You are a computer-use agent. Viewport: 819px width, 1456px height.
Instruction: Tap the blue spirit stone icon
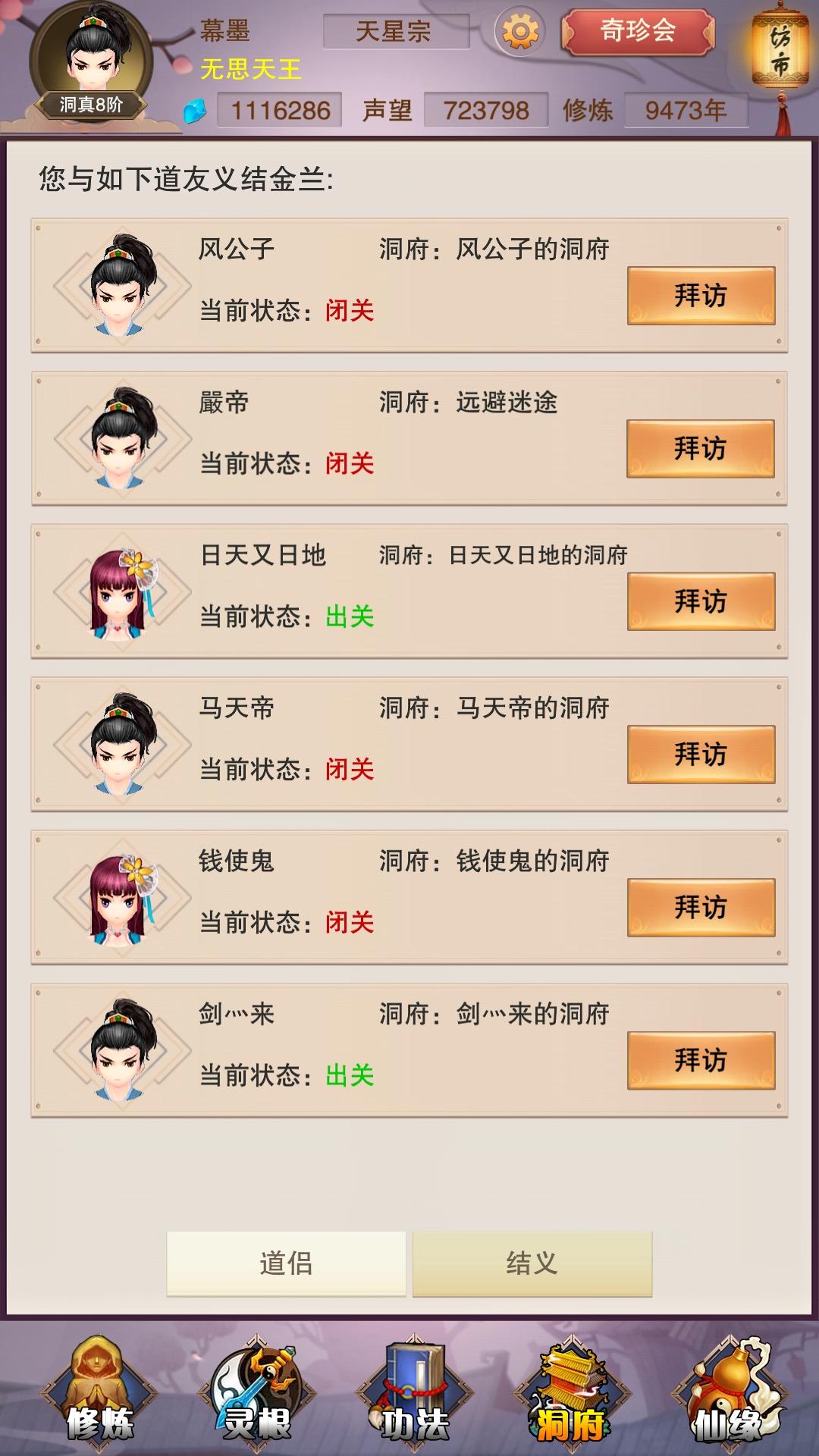pyautogui.click(x=196, y=111)
